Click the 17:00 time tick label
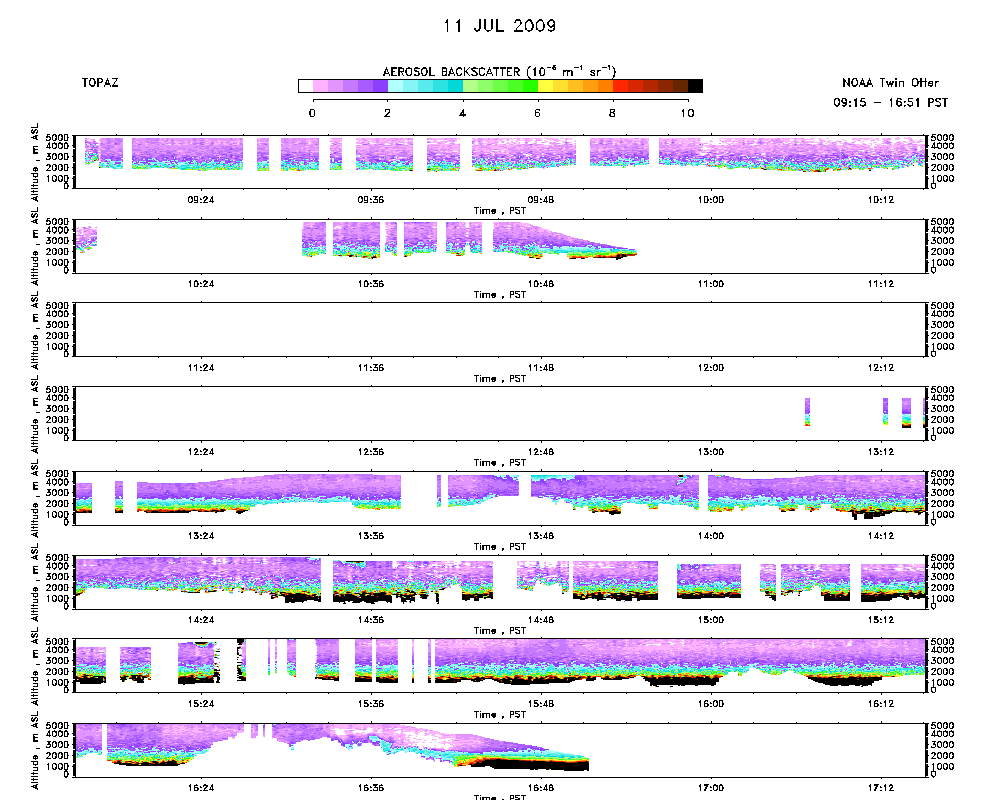The width and height of the screenshot is (1000, 800). tap(710, 788)
